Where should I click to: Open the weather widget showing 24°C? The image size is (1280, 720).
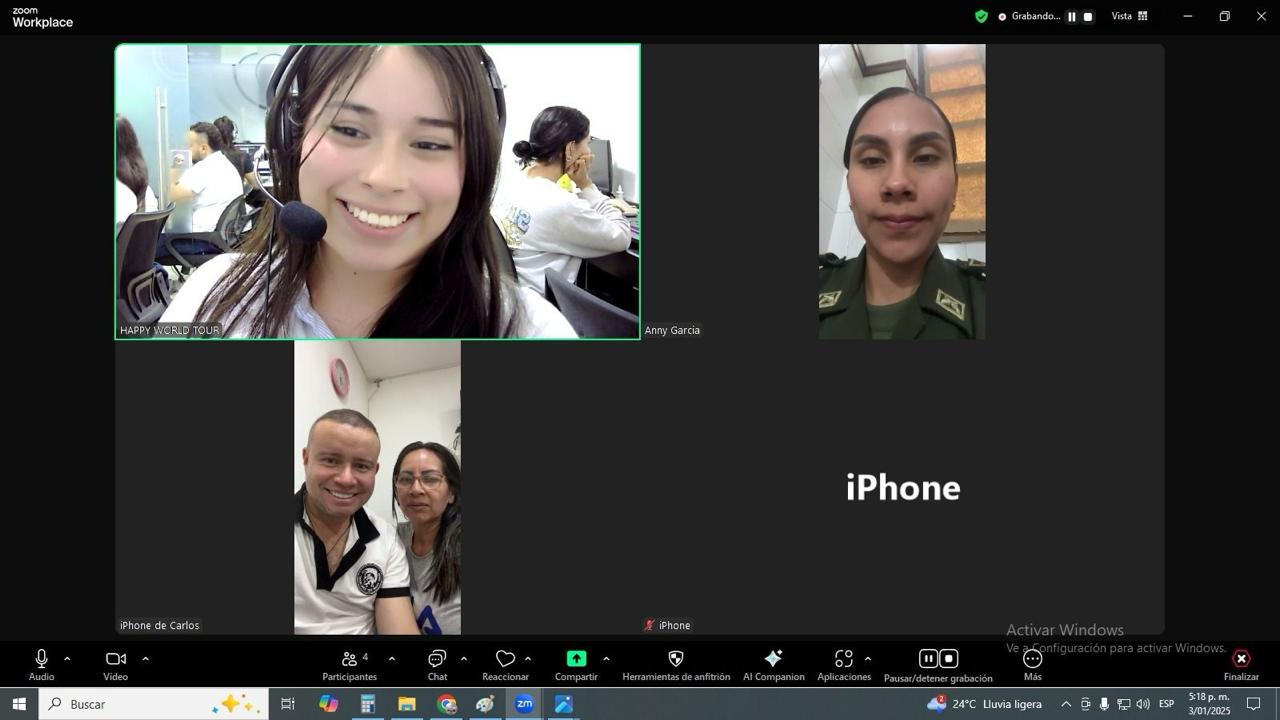click(x=984, y=704)
